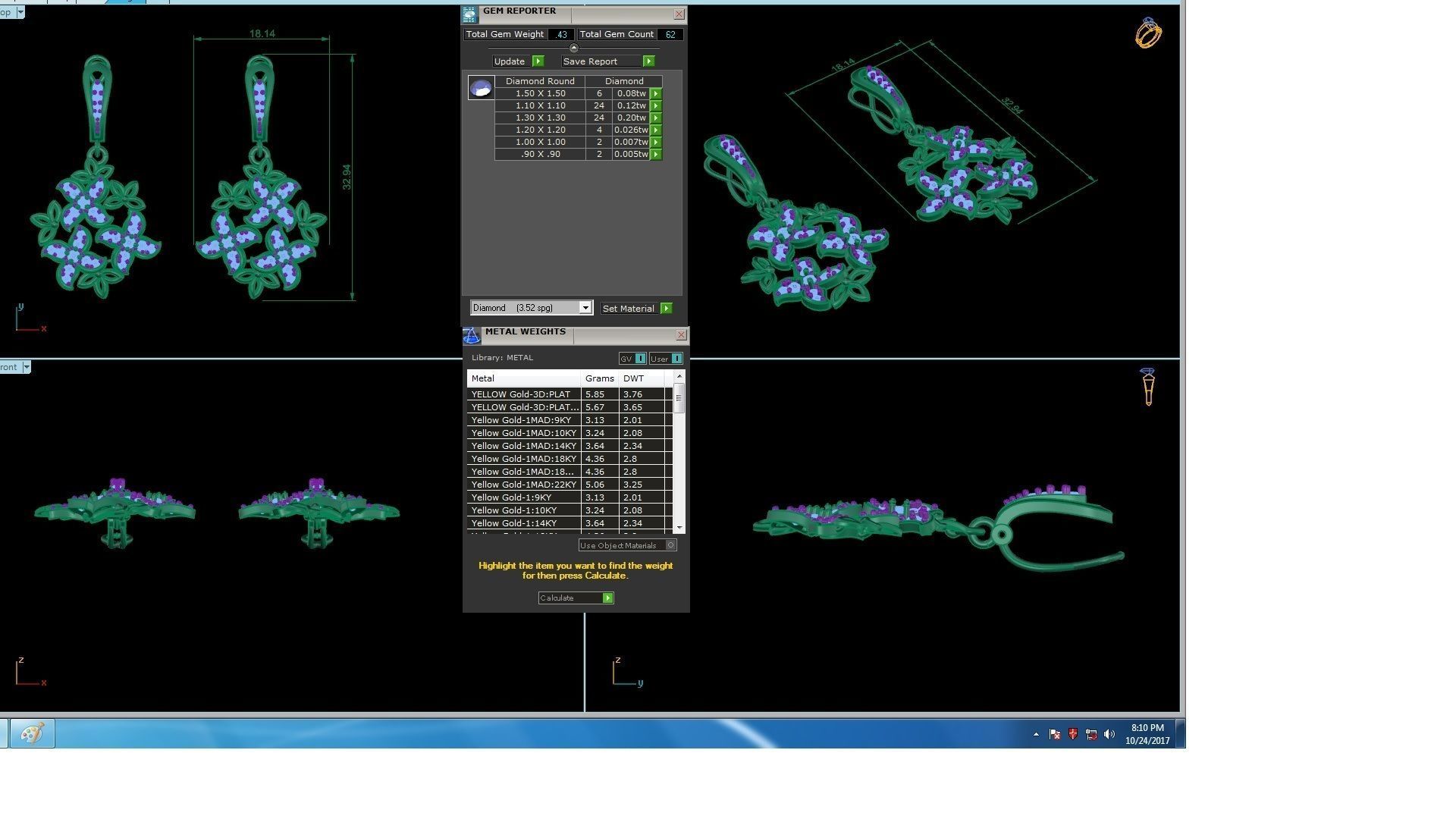Screen dimensions: 1456x819
Task: Click the Metal Weights panel icon
Action: 472,336
